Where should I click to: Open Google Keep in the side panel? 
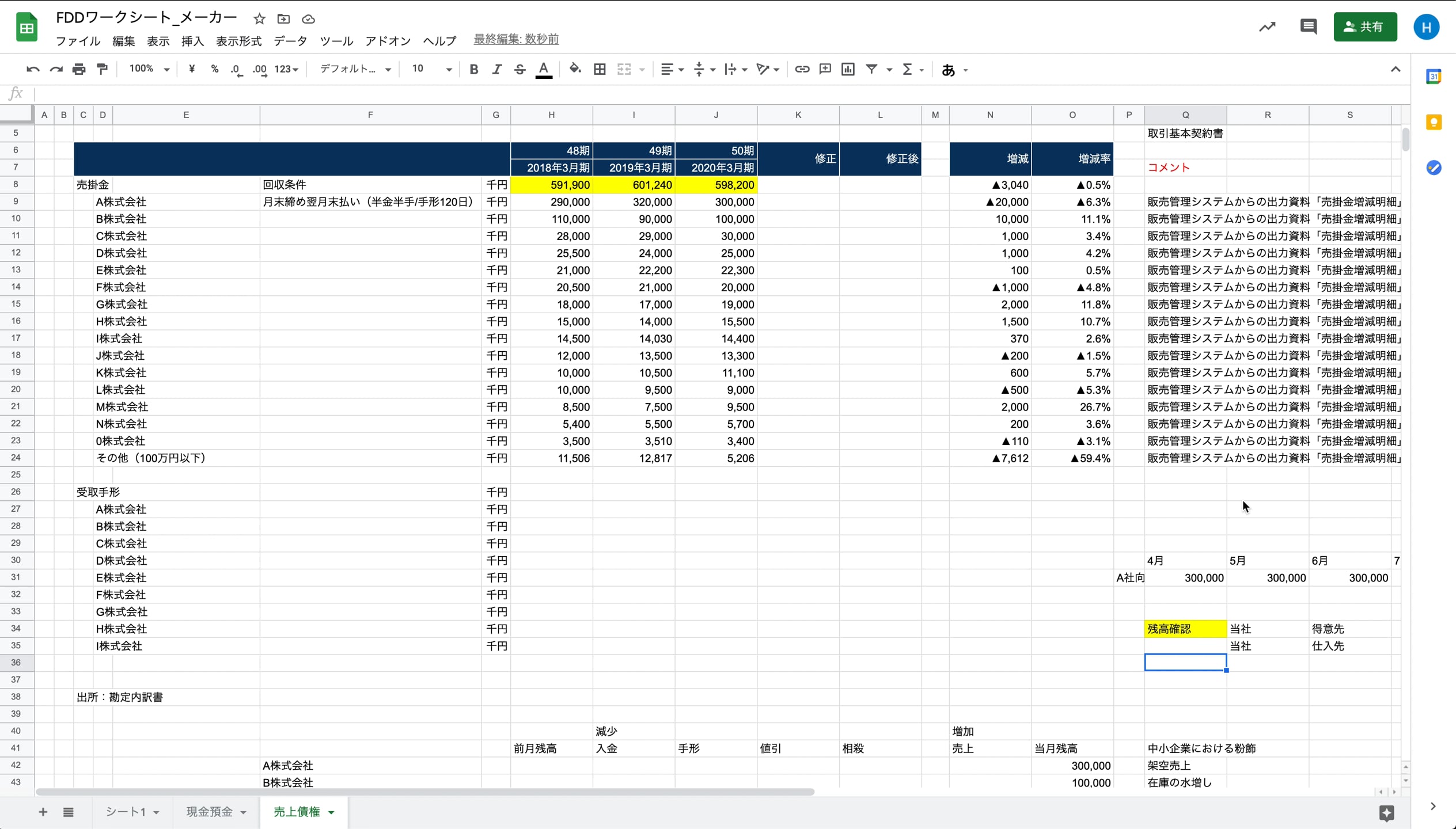click(x=1434, y=122)
